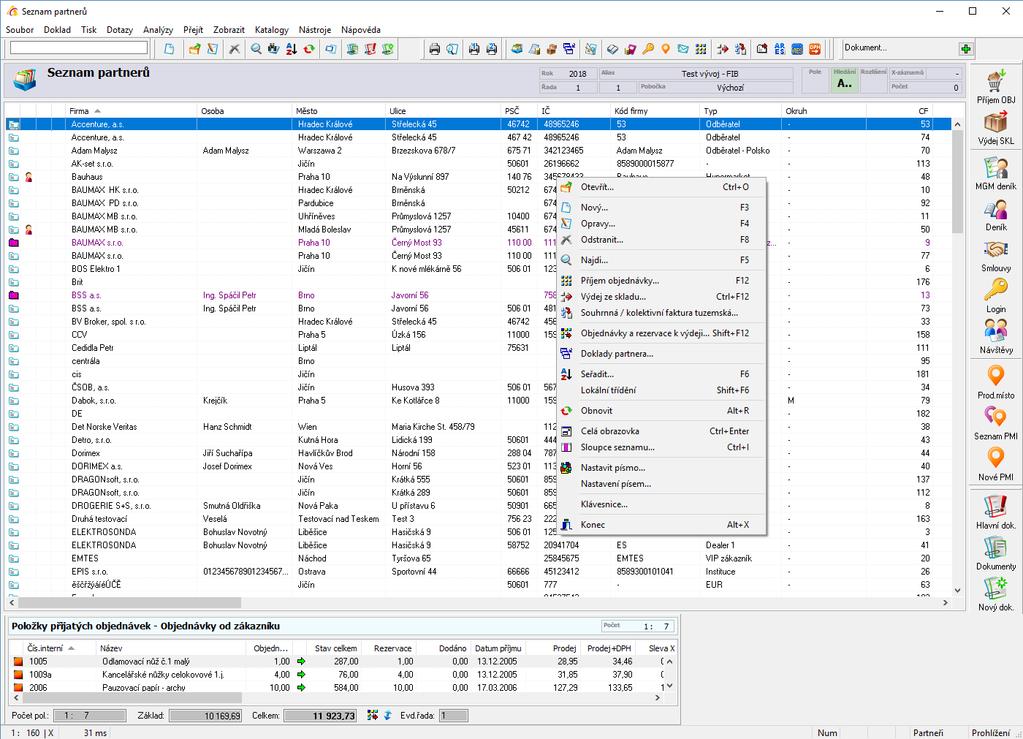Click Nové PMI in the right sidebar
Viewport: 1023px width, 739px height.
point(996,464)
